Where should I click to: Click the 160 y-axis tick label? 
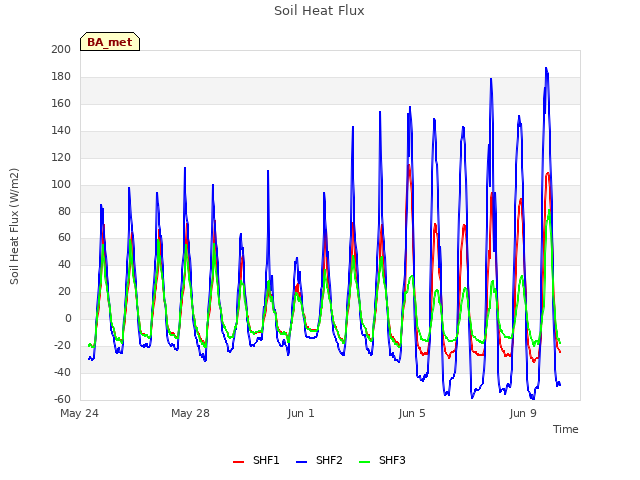tap(61, 103)
